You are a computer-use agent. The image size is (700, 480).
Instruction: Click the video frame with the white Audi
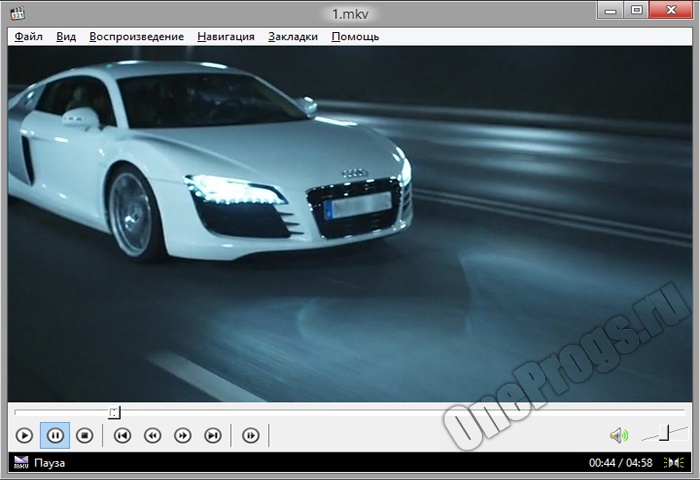pos(350,224)
